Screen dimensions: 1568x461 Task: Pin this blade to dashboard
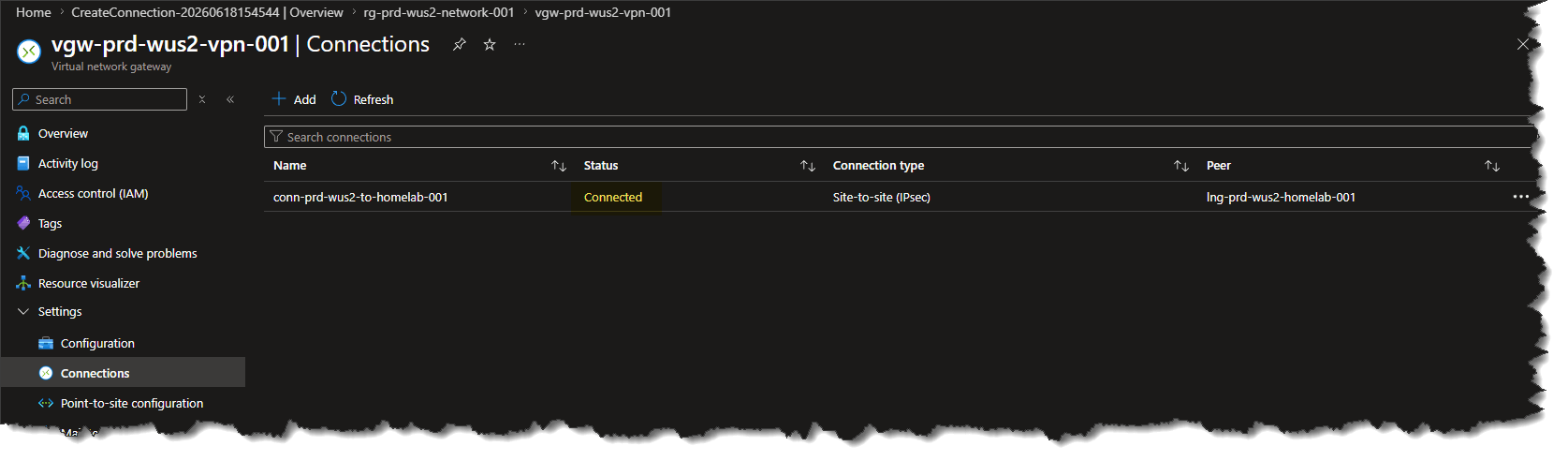point(459,44)
